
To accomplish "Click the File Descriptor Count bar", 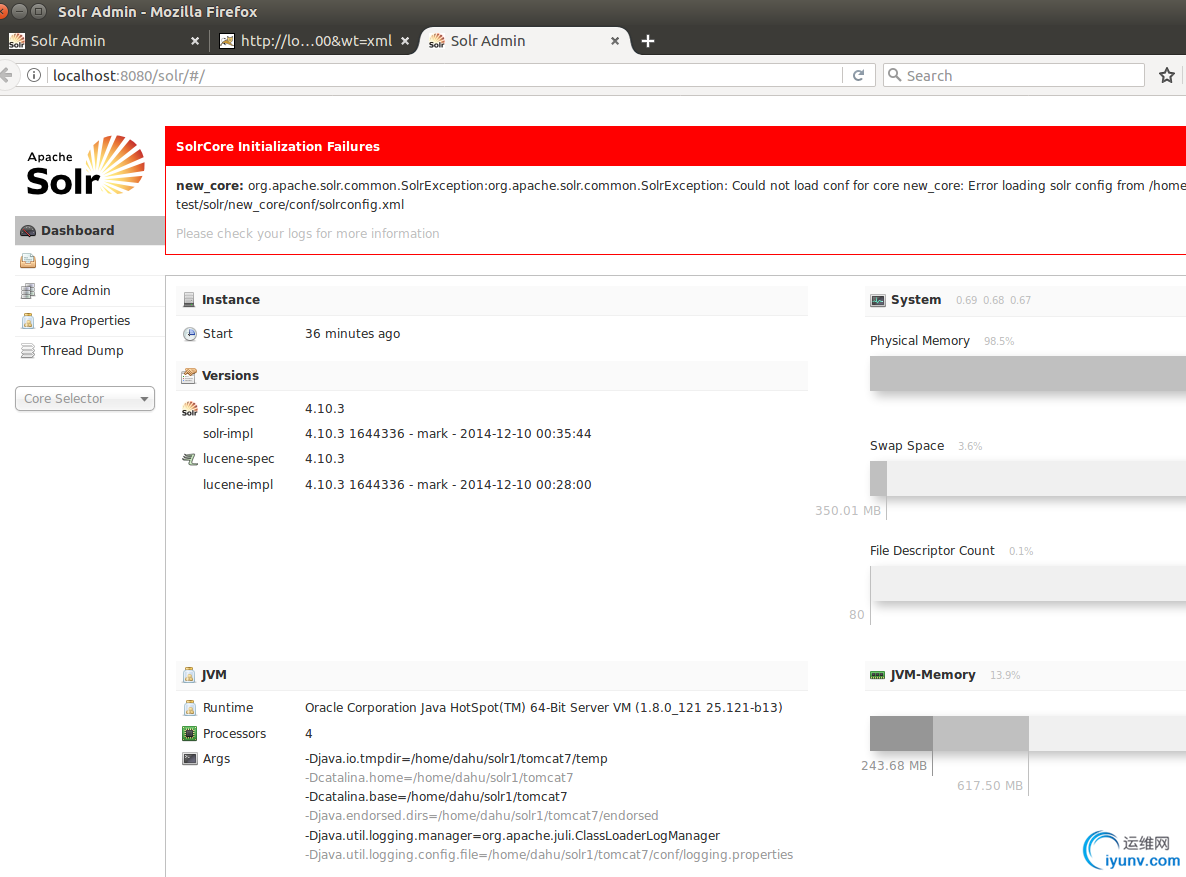I will click(1028, 583).
